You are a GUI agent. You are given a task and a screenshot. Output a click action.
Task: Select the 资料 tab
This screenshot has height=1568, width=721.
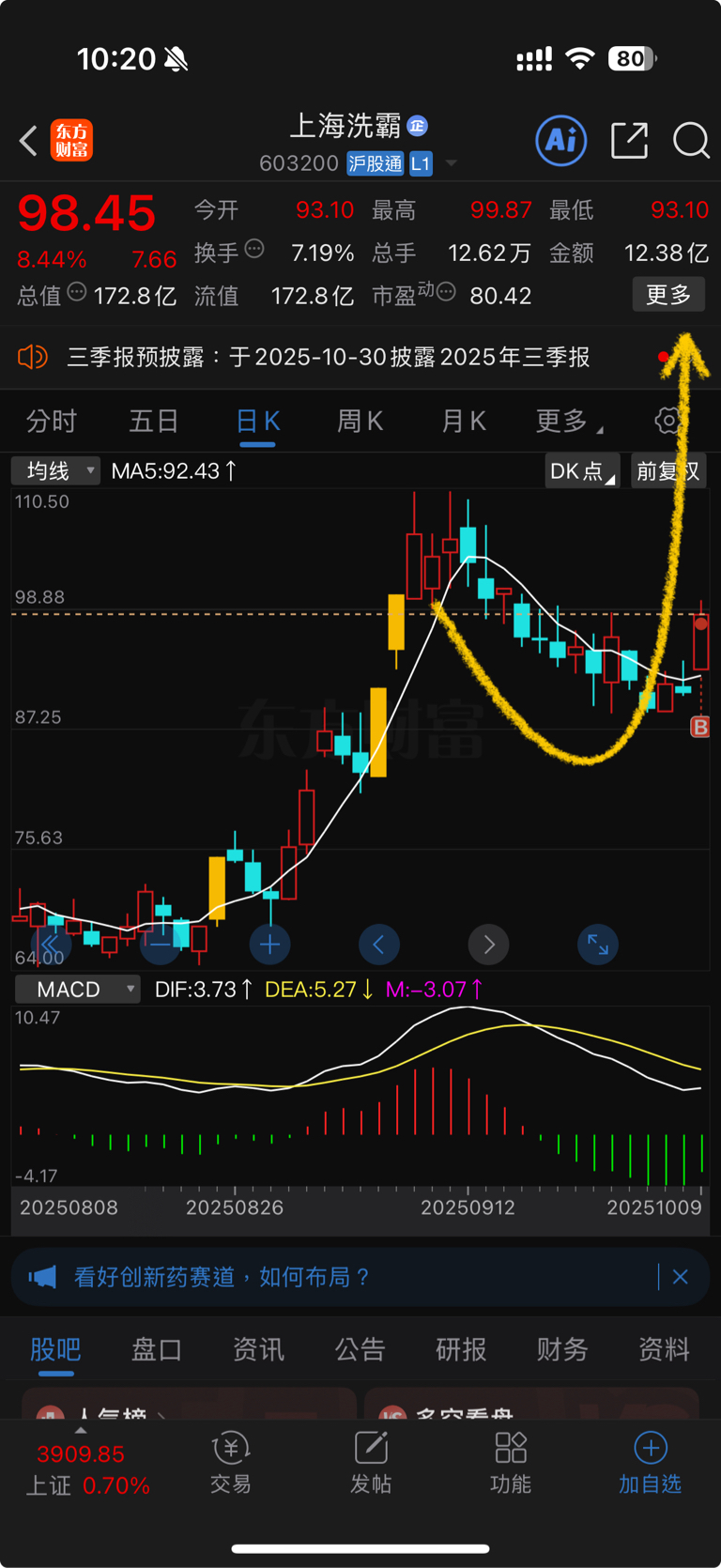[664, 1349]
